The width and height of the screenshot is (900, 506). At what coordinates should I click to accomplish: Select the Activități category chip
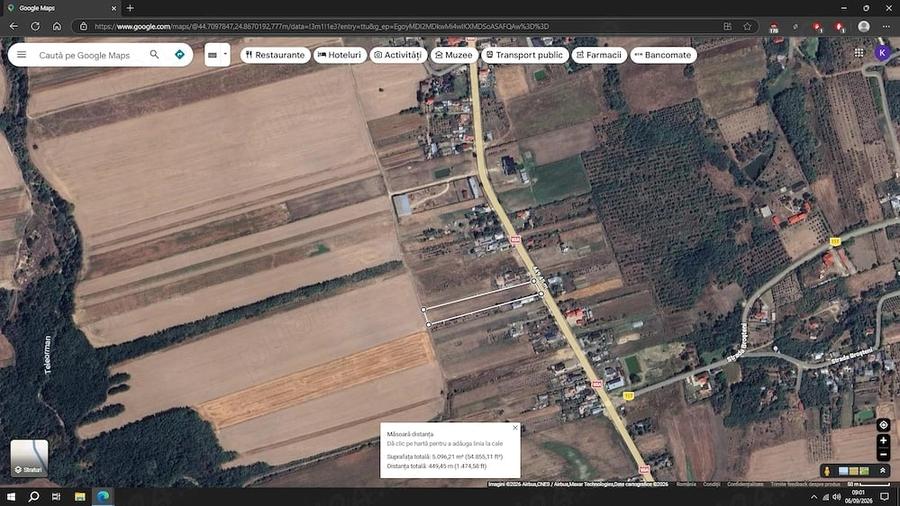coord(398,55)
